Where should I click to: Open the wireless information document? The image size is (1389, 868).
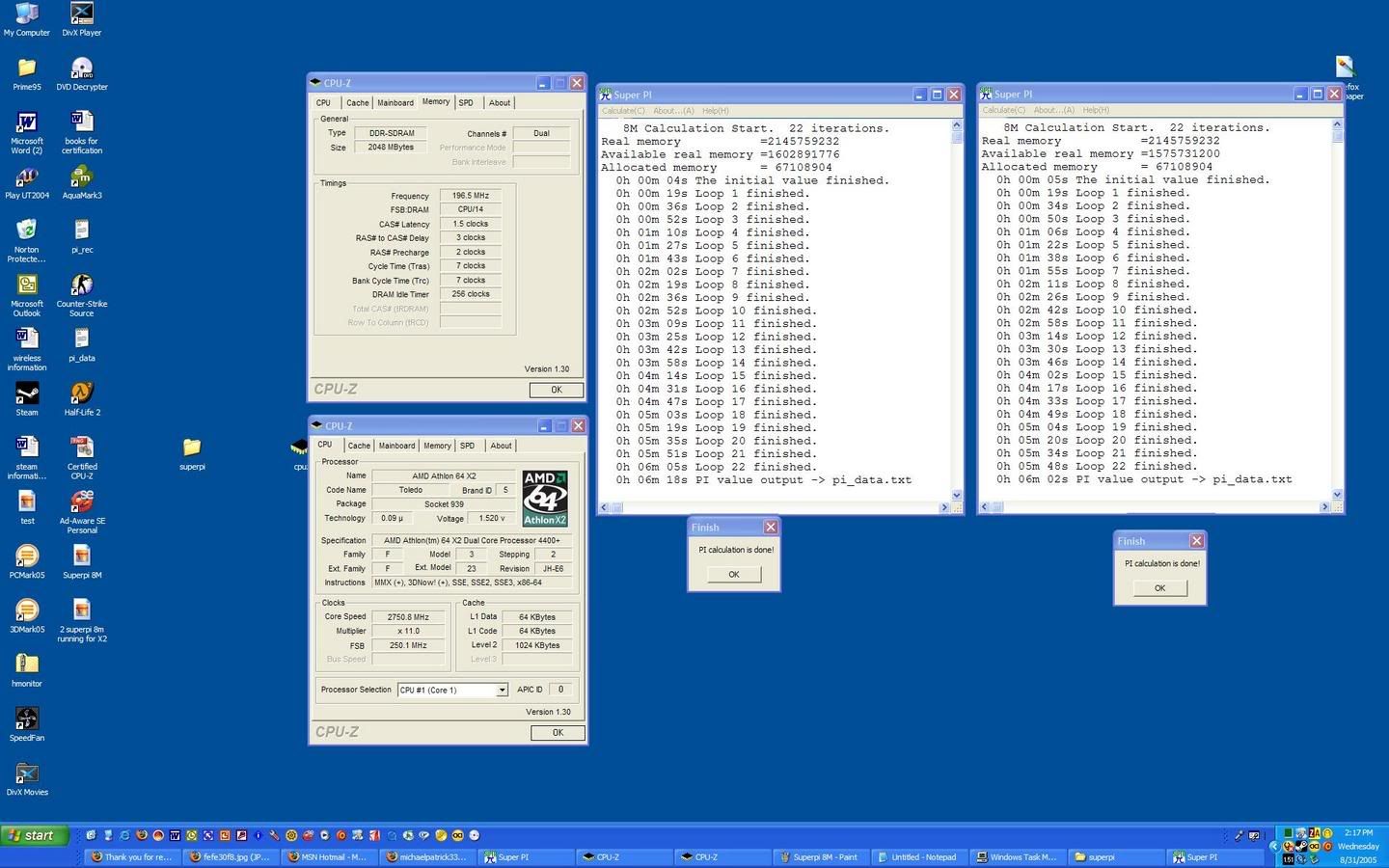click(x=26, y=349)
